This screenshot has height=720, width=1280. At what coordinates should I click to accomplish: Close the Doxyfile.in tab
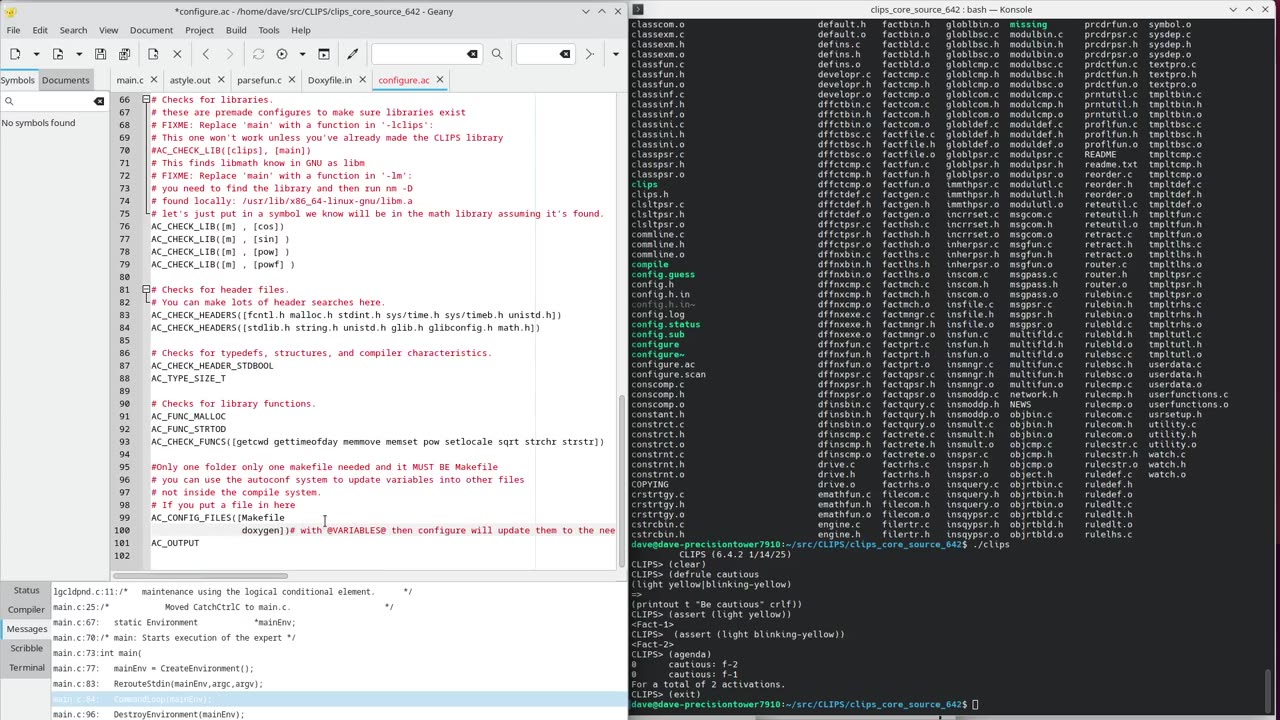pos(361,80)
